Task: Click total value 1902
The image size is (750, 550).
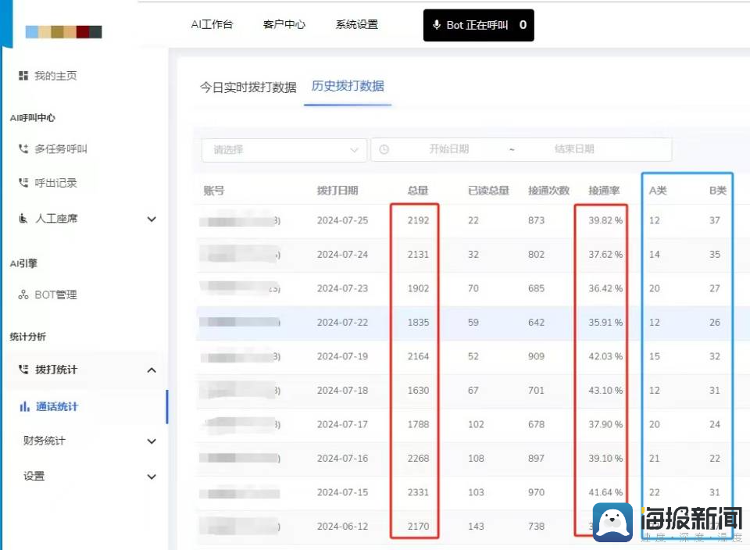Action: pyautogui.click(x=418, y=288)
